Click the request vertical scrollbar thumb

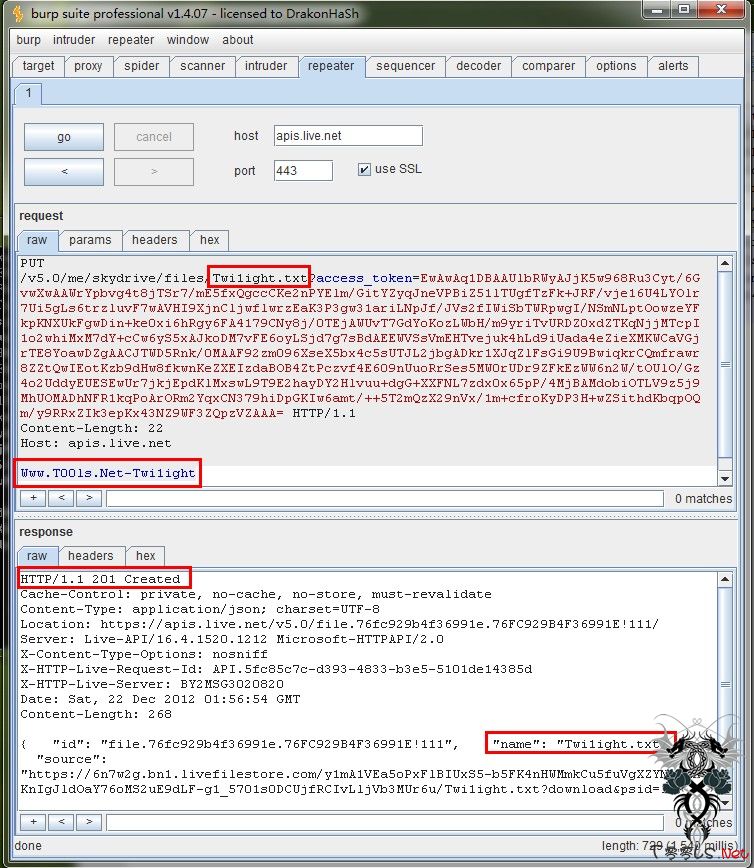[725, 364]
